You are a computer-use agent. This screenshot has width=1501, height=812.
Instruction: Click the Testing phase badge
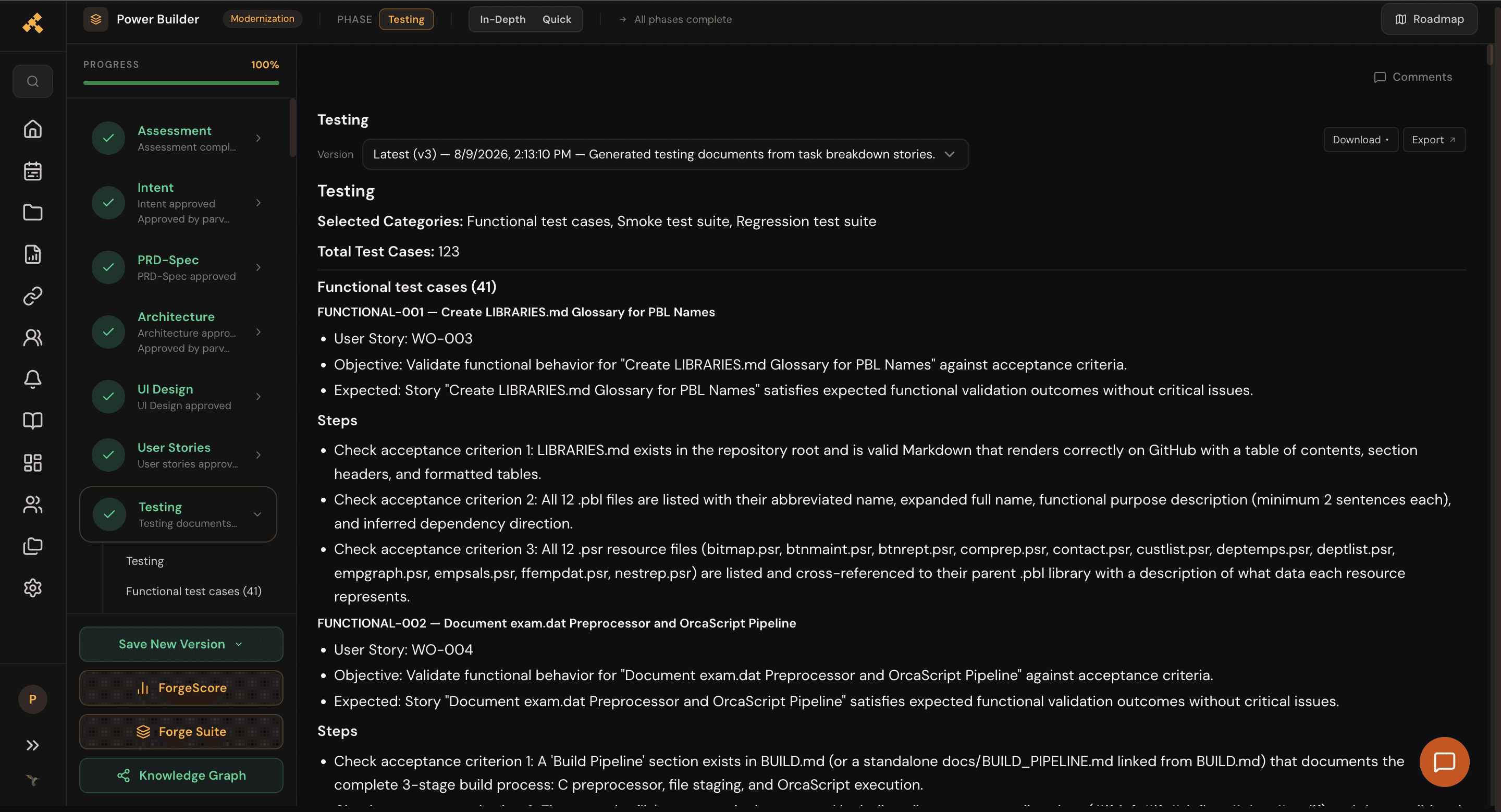[x=406, y=19]
